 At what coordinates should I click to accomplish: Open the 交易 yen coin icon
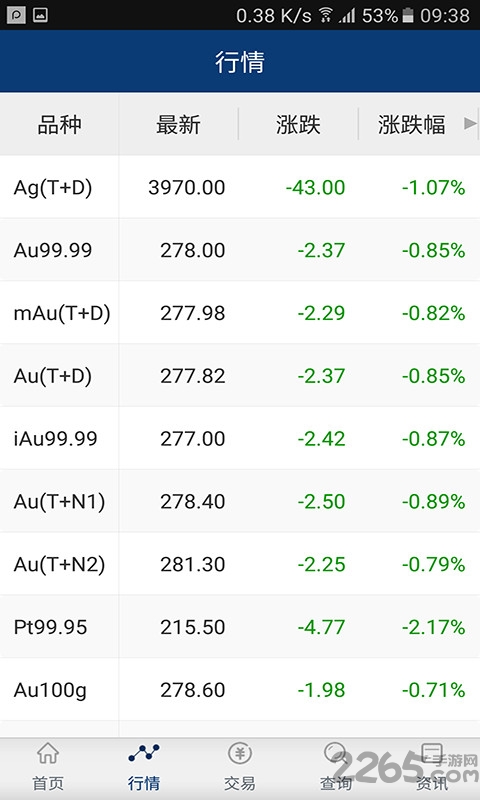click(x=240, y=754)
